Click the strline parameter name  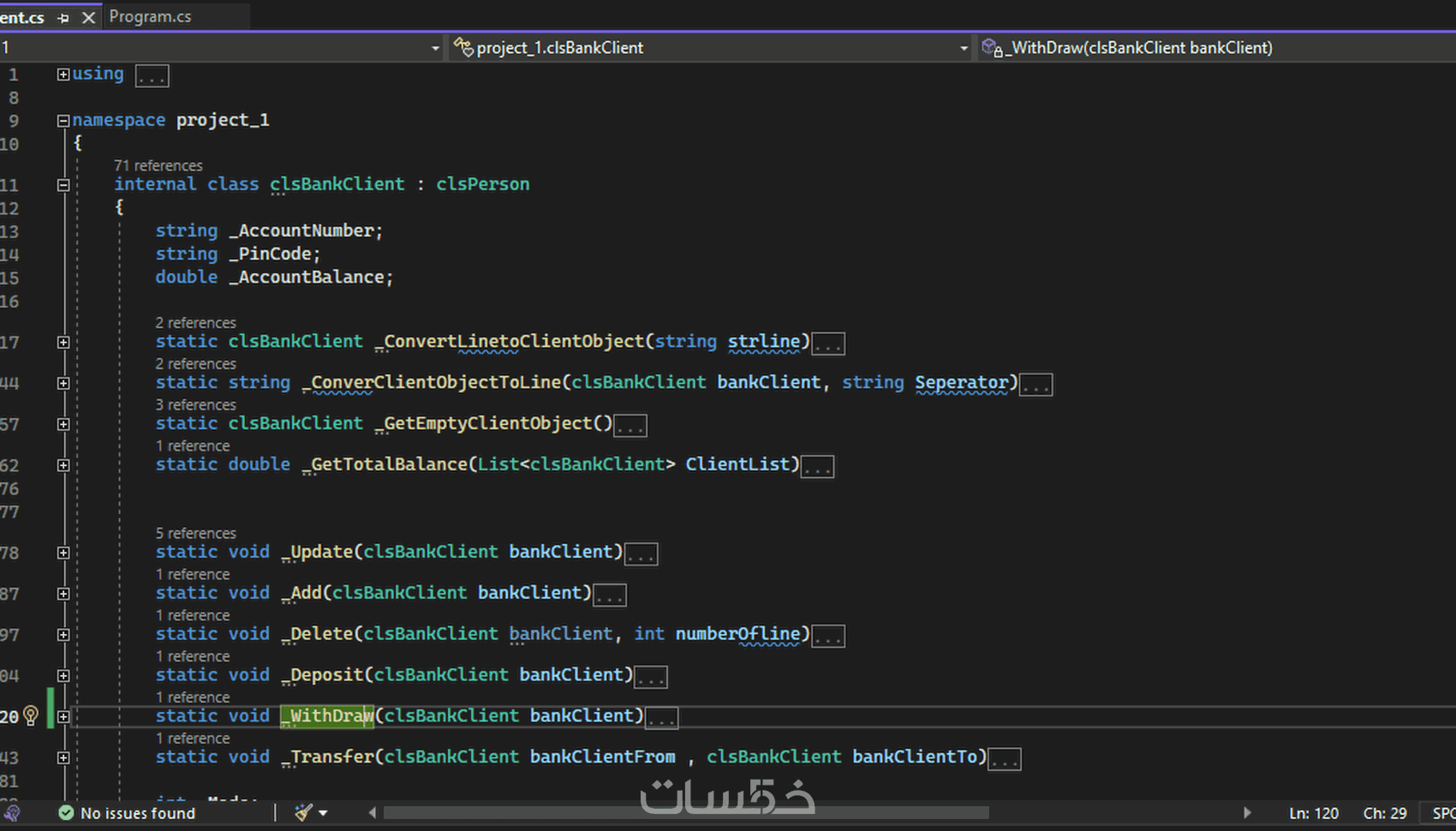coord(764,341)
